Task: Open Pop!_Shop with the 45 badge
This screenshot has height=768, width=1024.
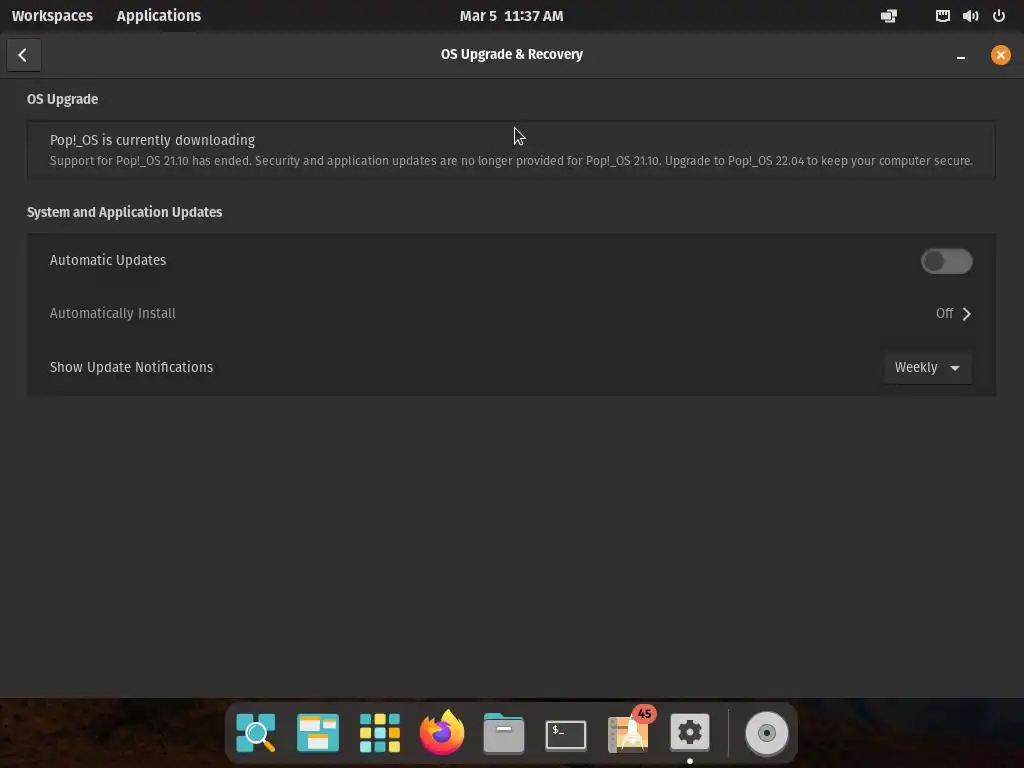Action: (629, 731)
